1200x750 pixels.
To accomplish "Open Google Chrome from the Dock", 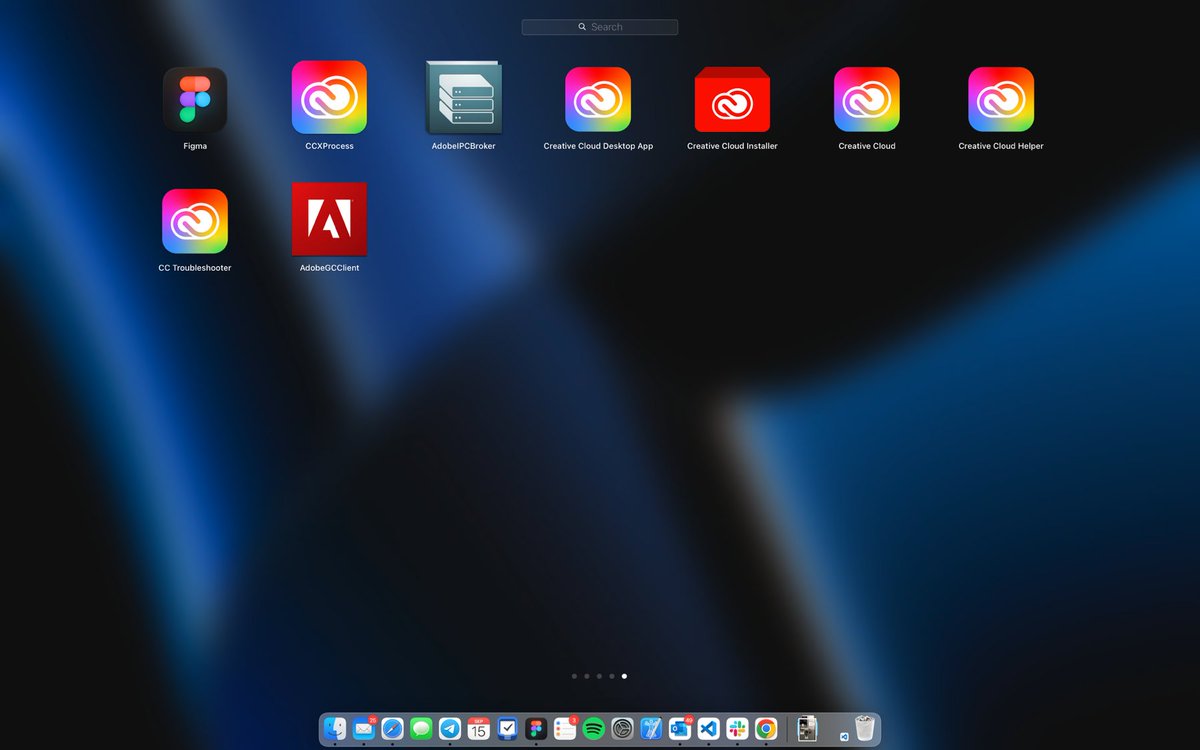I will pos(765,729).
